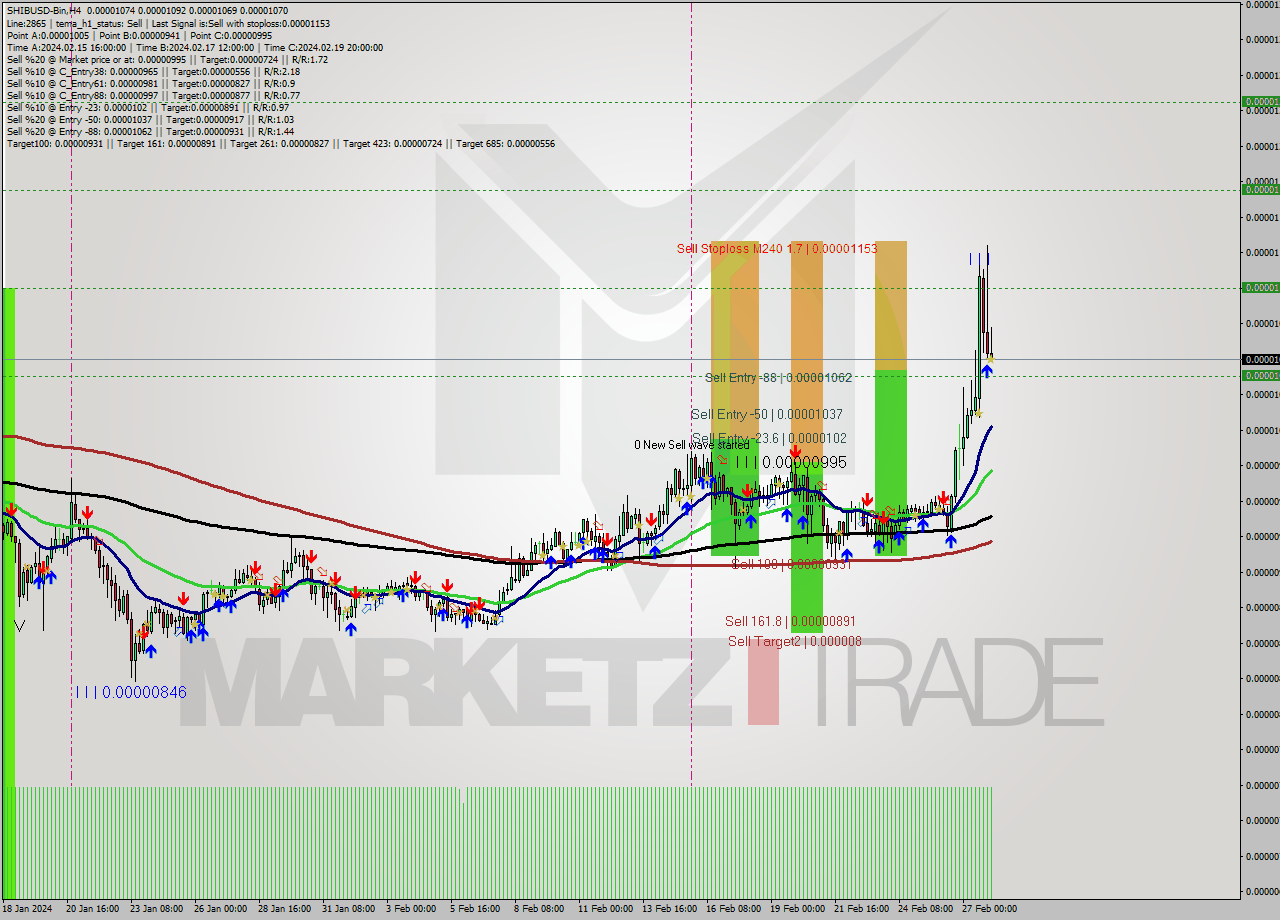Click the 'Sell 161.8 | 0.00000891' label

tap(790, 621)
